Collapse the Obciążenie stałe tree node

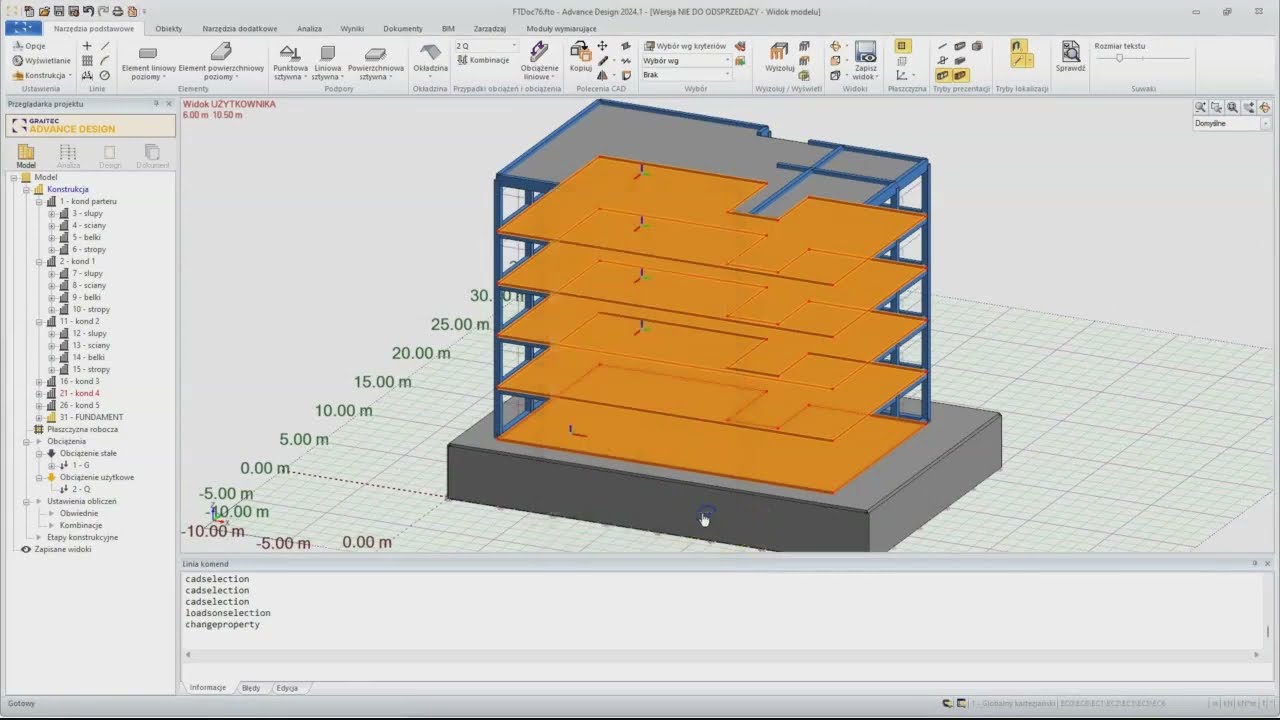(39, 453)
